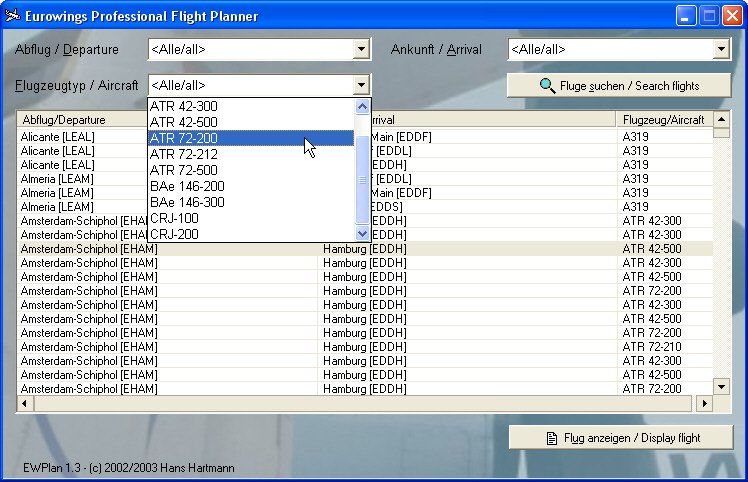Choose ATR 72-200 in the aircraft list
The height and width of the screenshot is (482, 748).
[x=251, y=138]
